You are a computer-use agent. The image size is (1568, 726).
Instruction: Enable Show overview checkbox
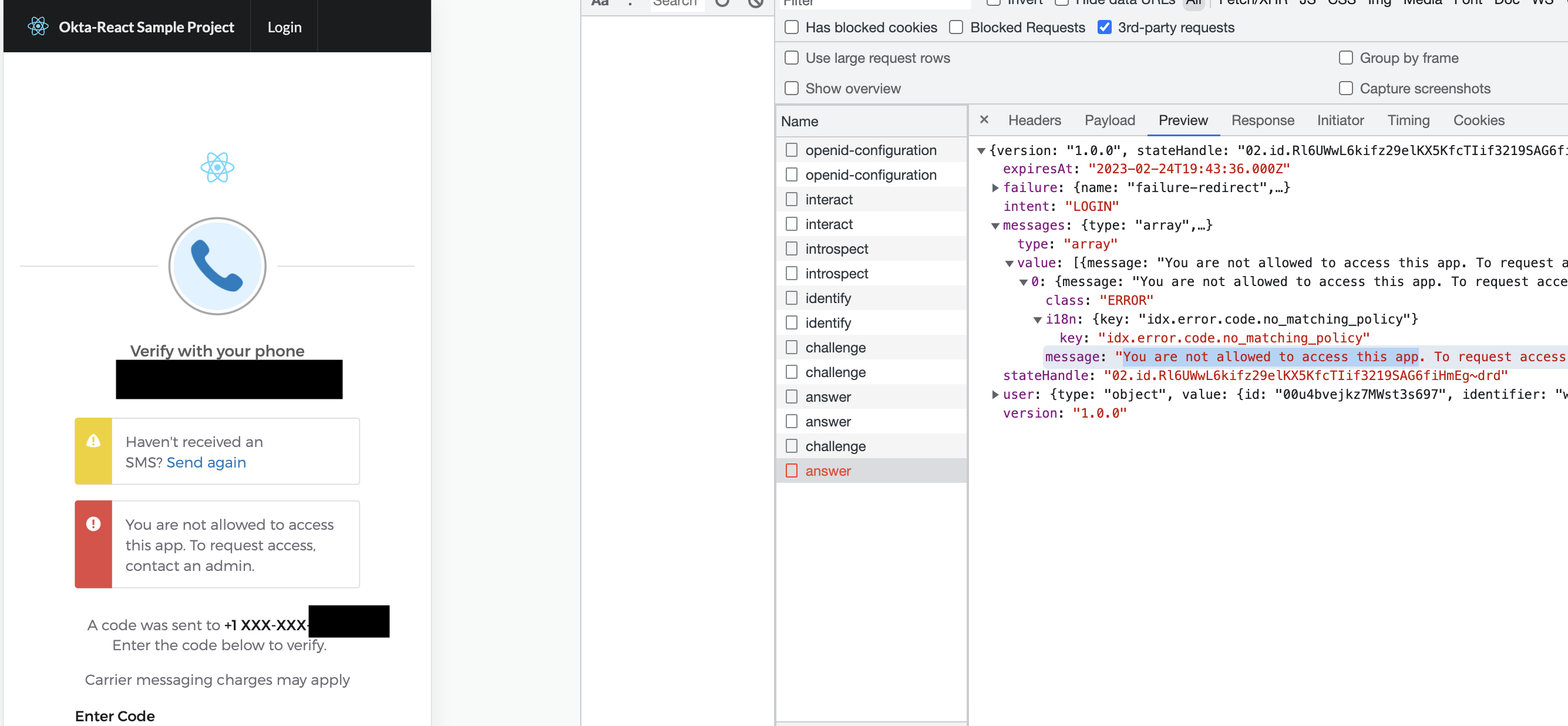791,88
